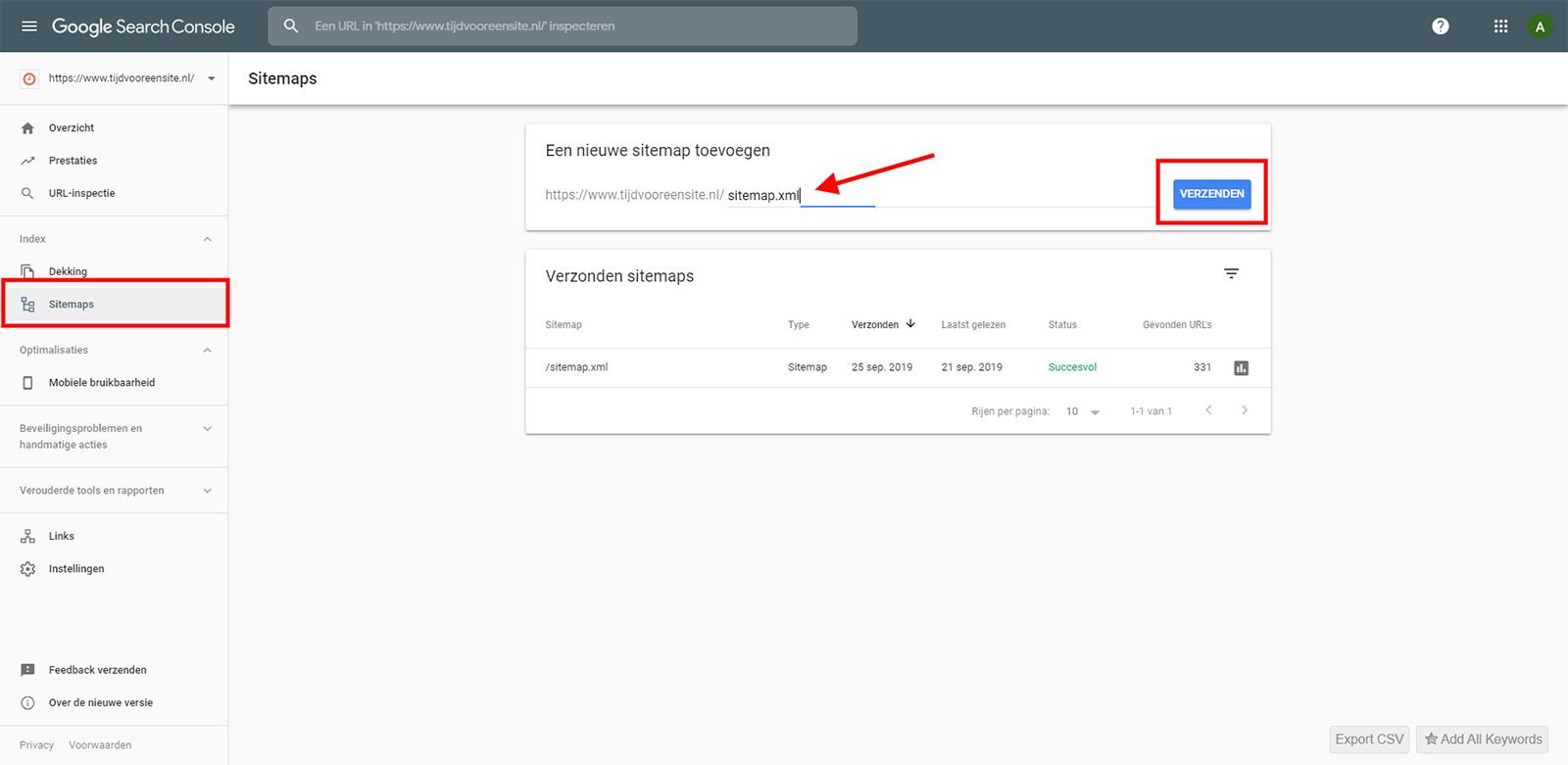Select the Sitemaps menu item
The height and width of the screenshot is (765, 1568).
coord(114,305)
